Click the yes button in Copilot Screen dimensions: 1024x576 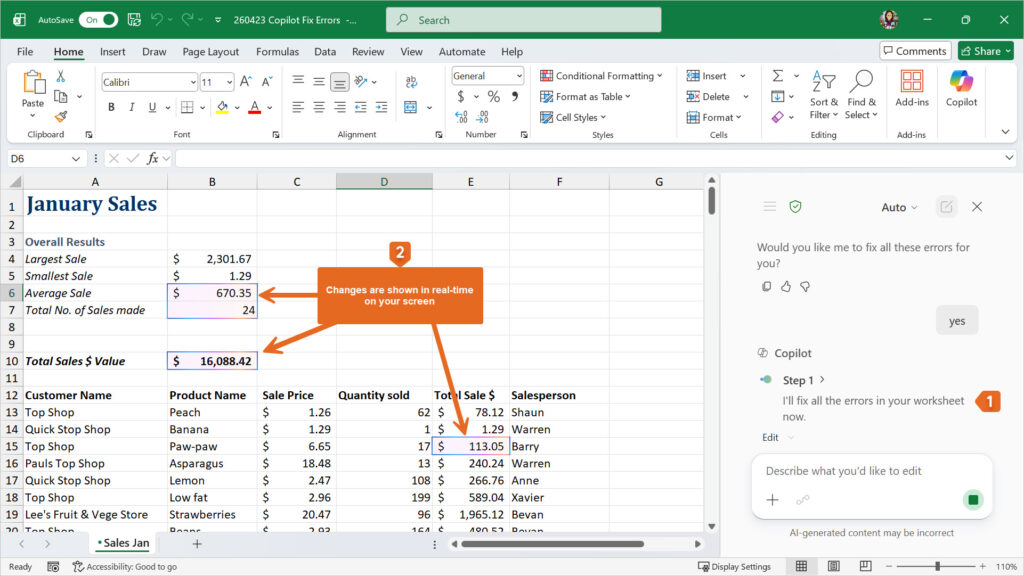point(956,320)
